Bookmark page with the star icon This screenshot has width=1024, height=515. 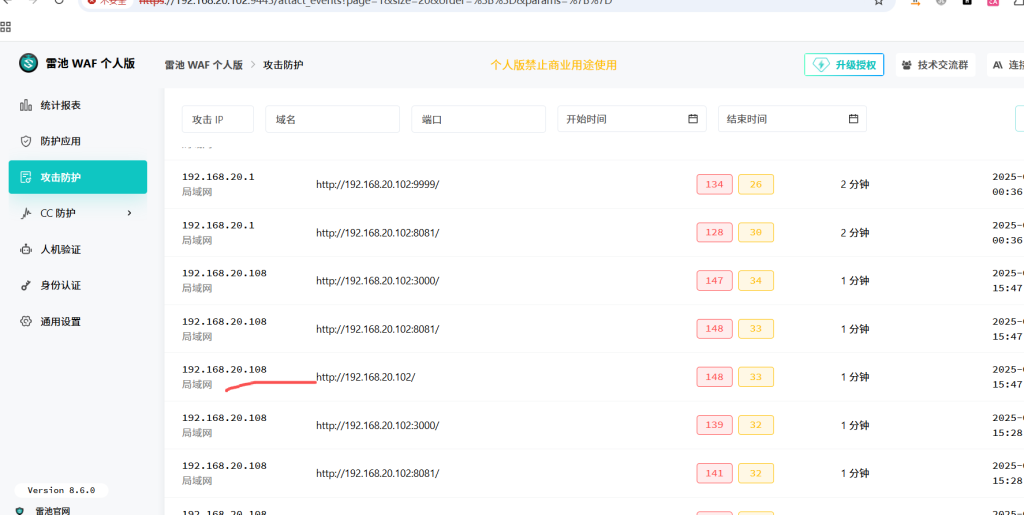click(878, 2)
